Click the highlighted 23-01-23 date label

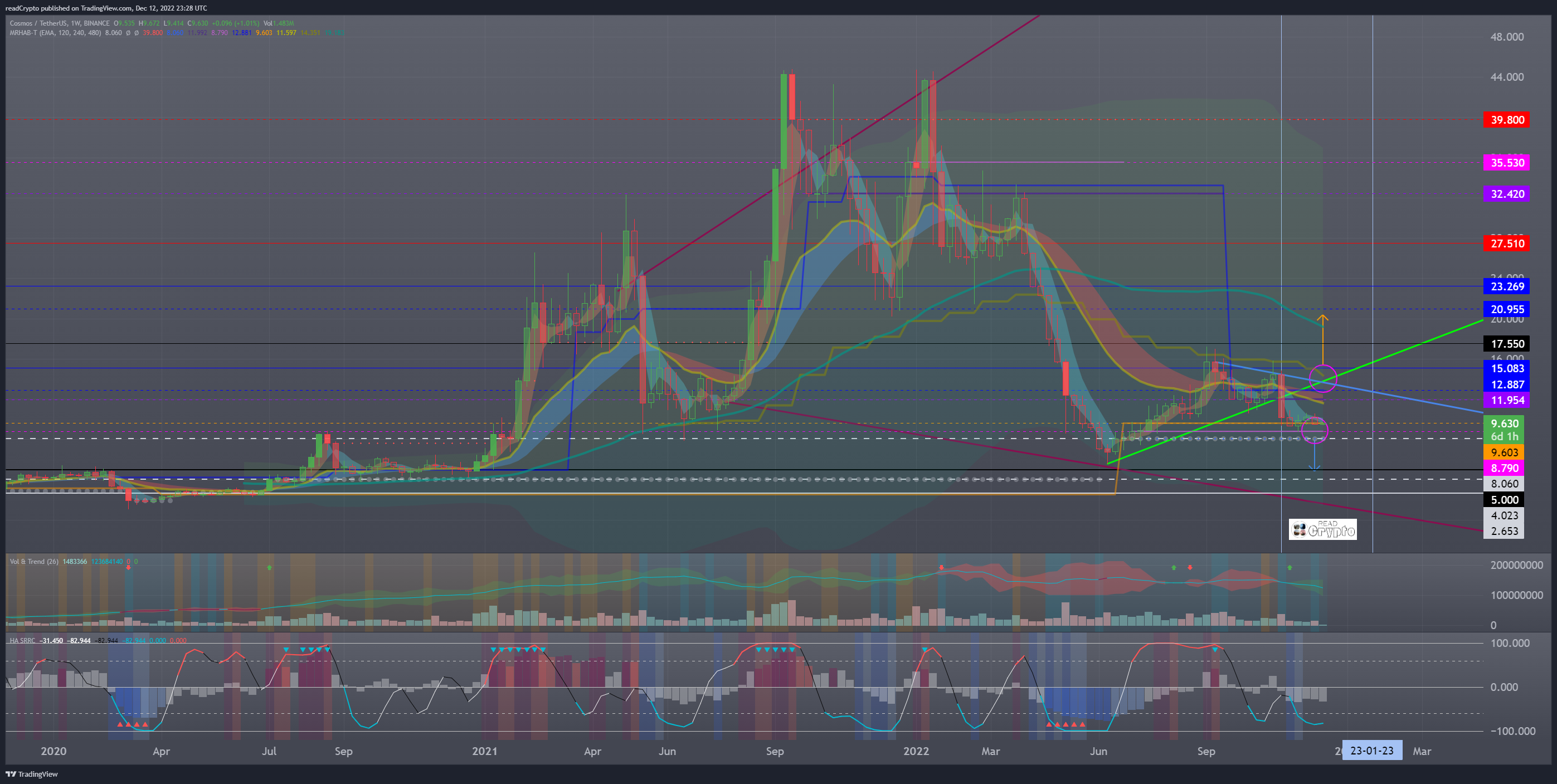(x=1371, y=751)
